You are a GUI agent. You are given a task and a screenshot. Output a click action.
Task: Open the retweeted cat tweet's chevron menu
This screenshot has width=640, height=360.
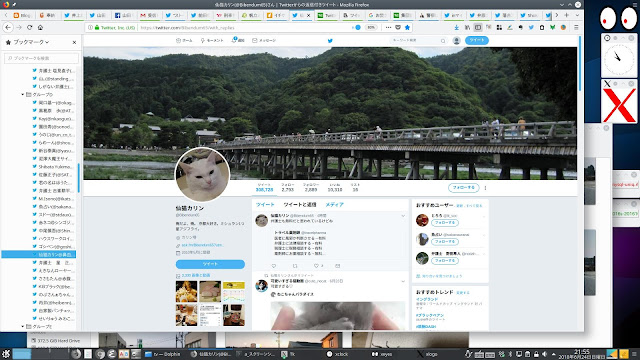pyautogui.click(x=403, y=281)
